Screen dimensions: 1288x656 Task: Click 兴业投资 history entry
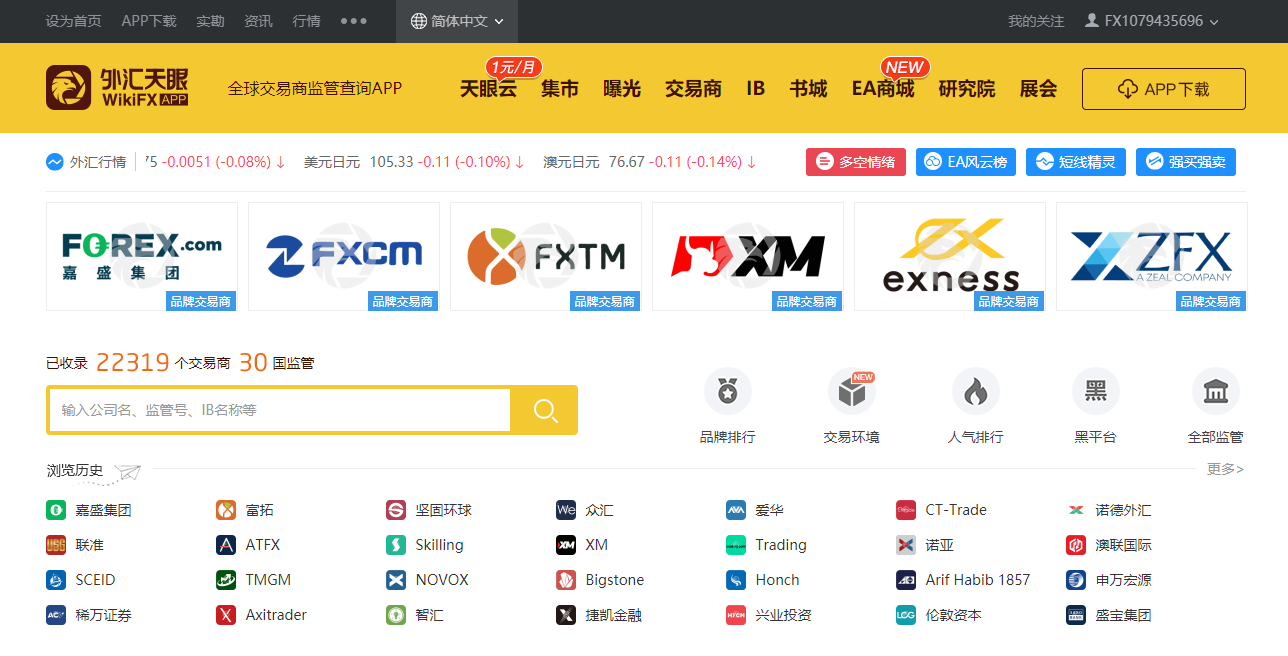coord(769,615)
